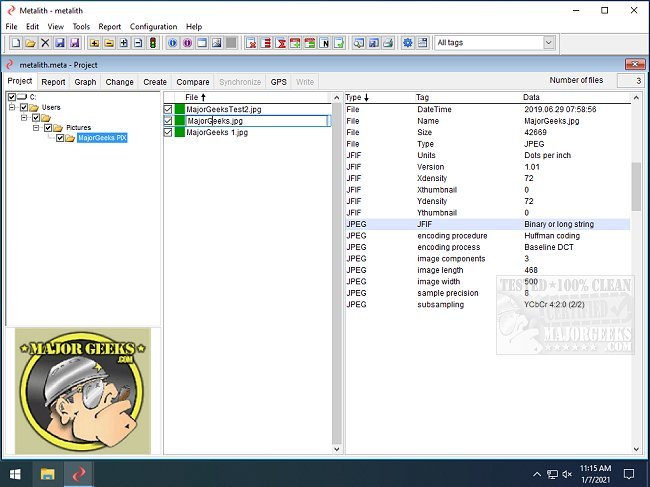Open settings with the blue gear icon

tap(407, 43)
